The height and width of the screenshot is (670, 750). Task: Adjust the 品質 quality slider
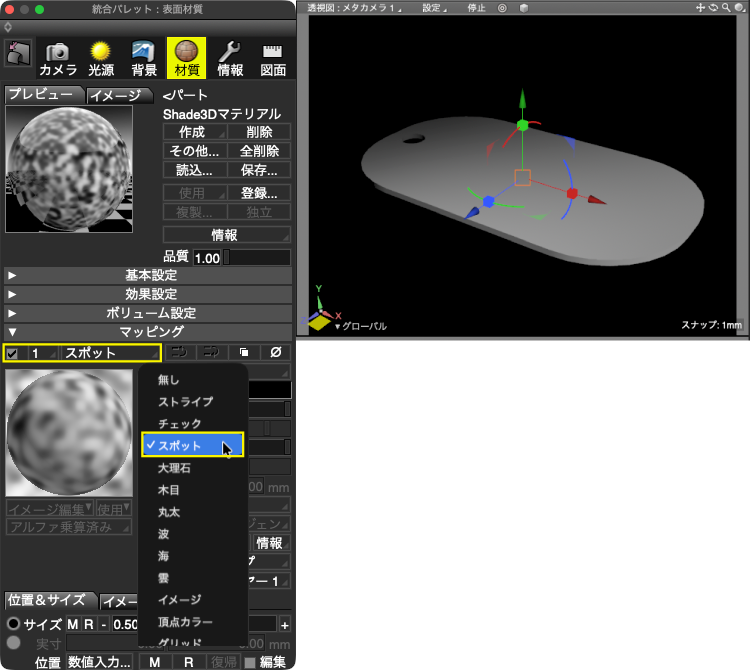click(x=257, y=257)
